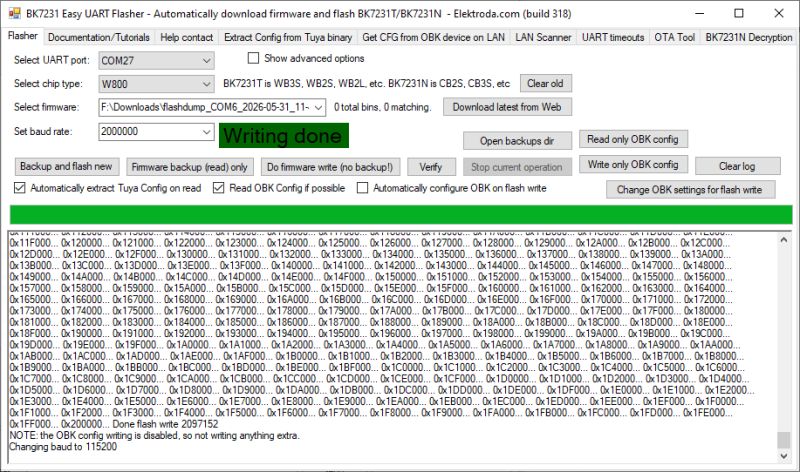Click Download latest from Web

tap(507, 107)
